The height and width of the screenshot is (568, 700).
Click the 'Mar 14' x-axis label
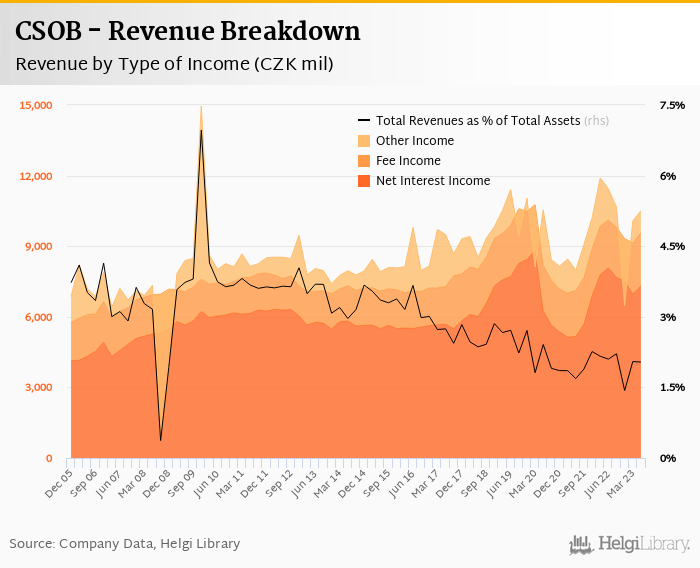328,484
